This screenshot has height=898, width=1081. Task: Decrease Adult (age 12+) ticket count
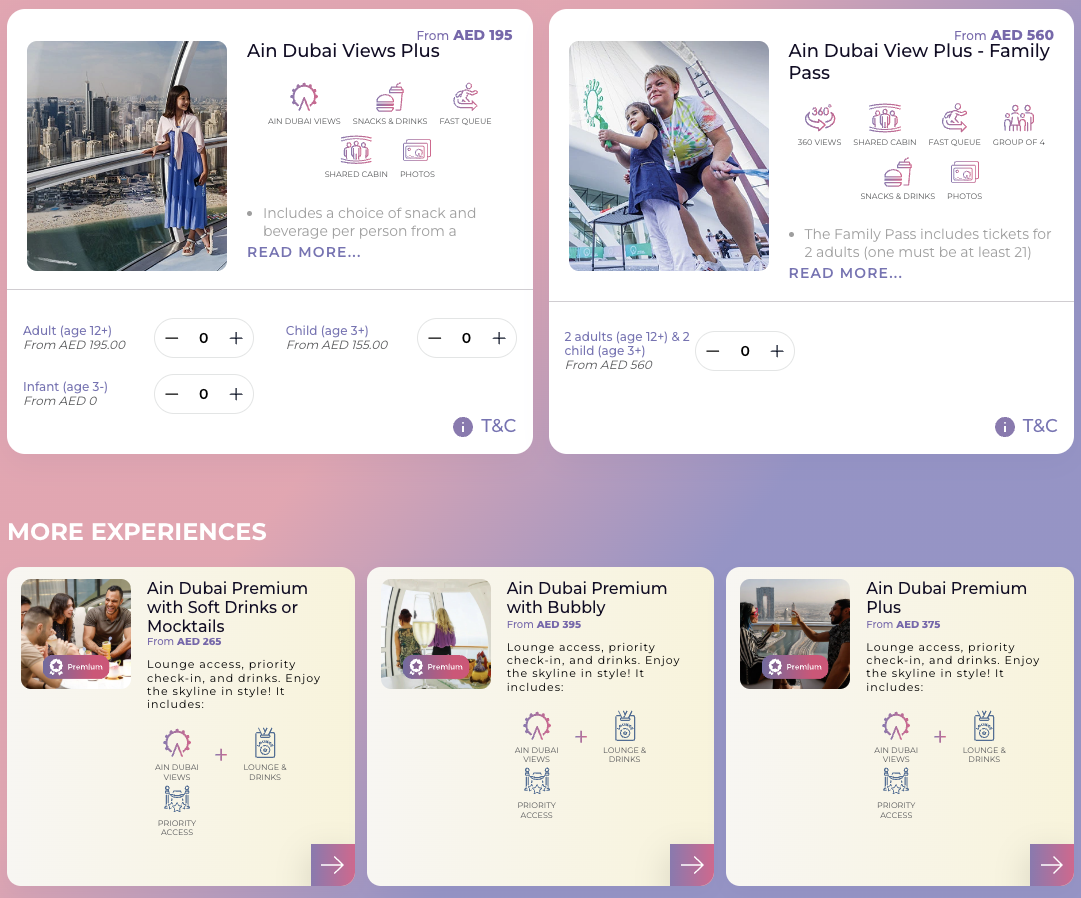click(x=172, y=338)
